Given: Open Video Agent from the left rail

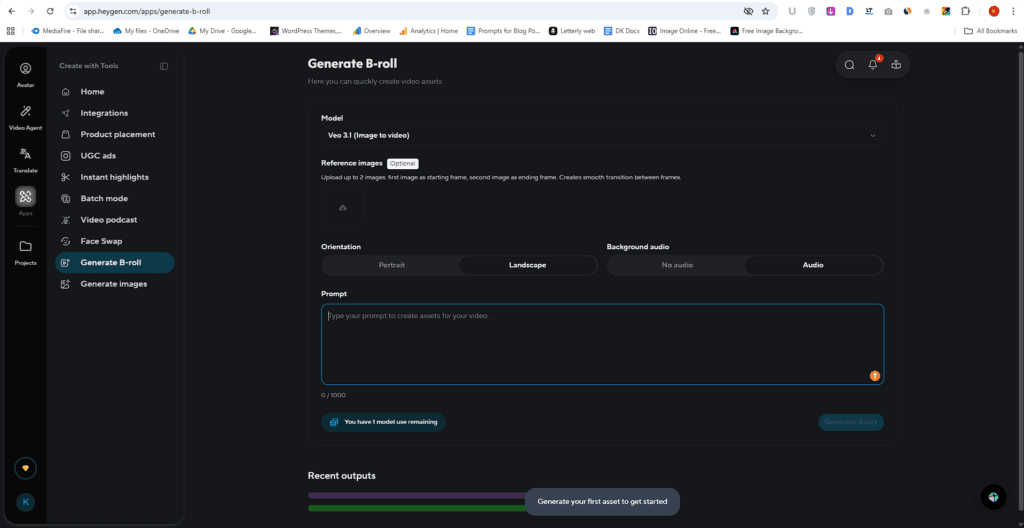Looking at the screenshot, I should pyautogui.click(x=25, y=118).
